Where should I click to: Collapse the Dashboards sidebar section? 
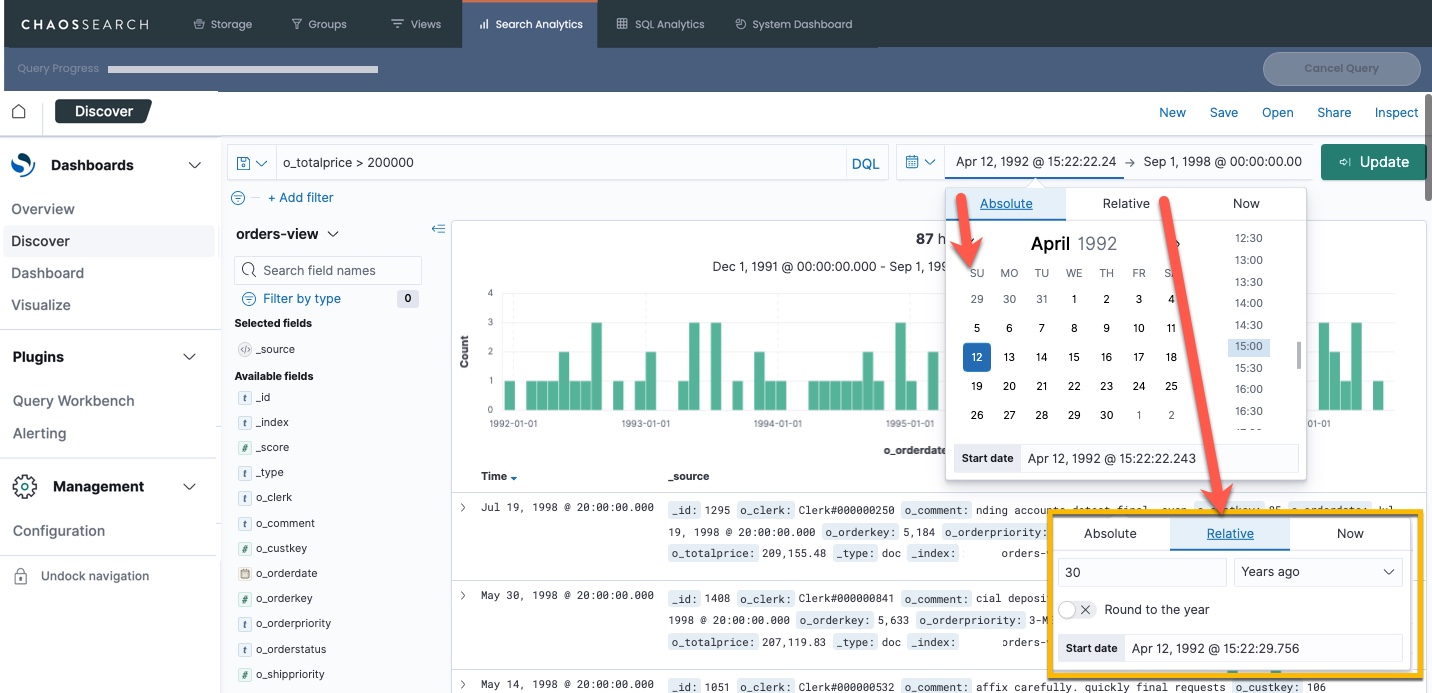(195, 166)
